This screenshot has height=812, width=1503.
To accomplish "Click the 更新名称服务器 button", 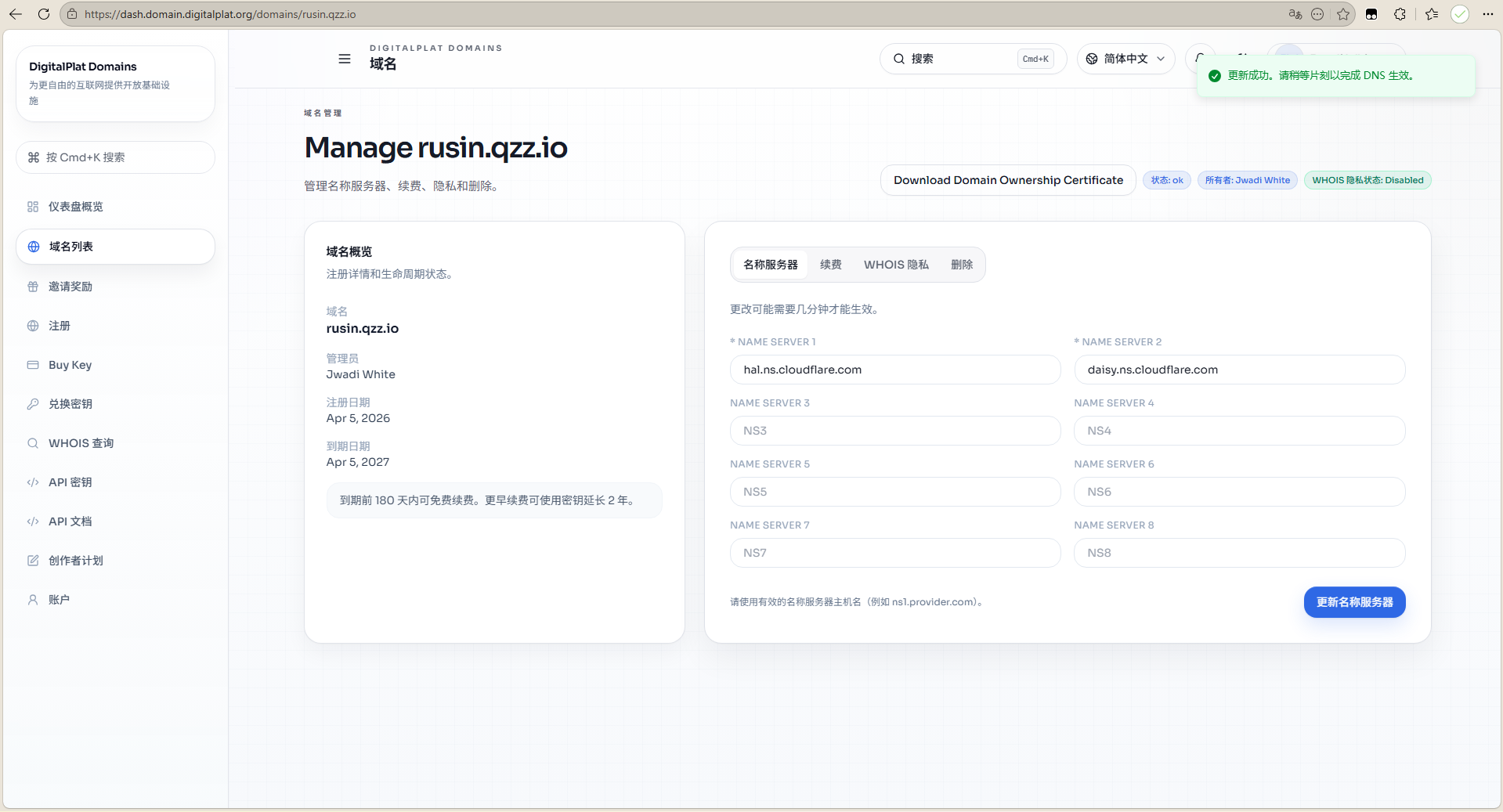I will tap(1353, 602).
